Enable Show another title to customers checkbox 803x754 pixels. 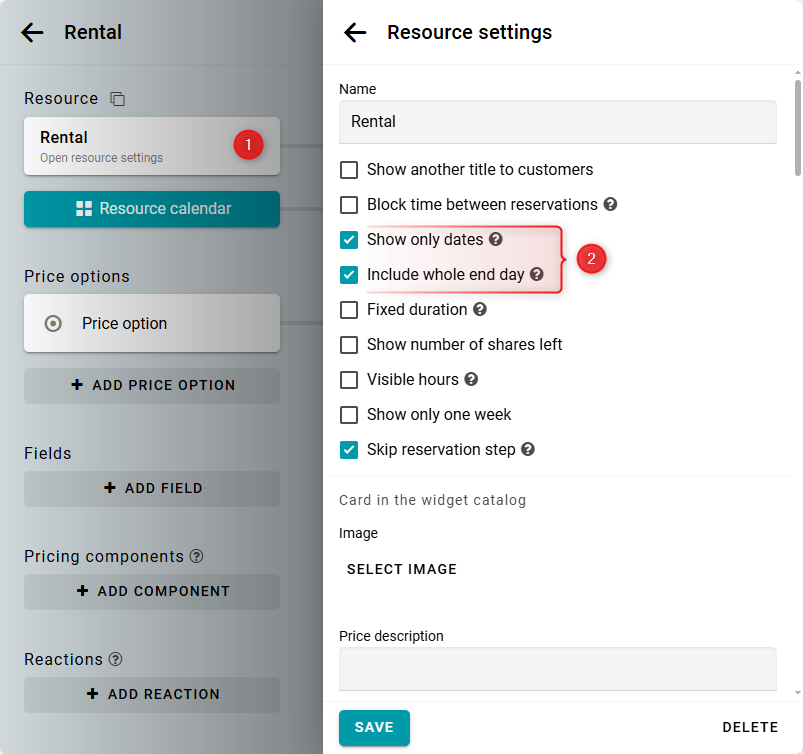point(349,170)
